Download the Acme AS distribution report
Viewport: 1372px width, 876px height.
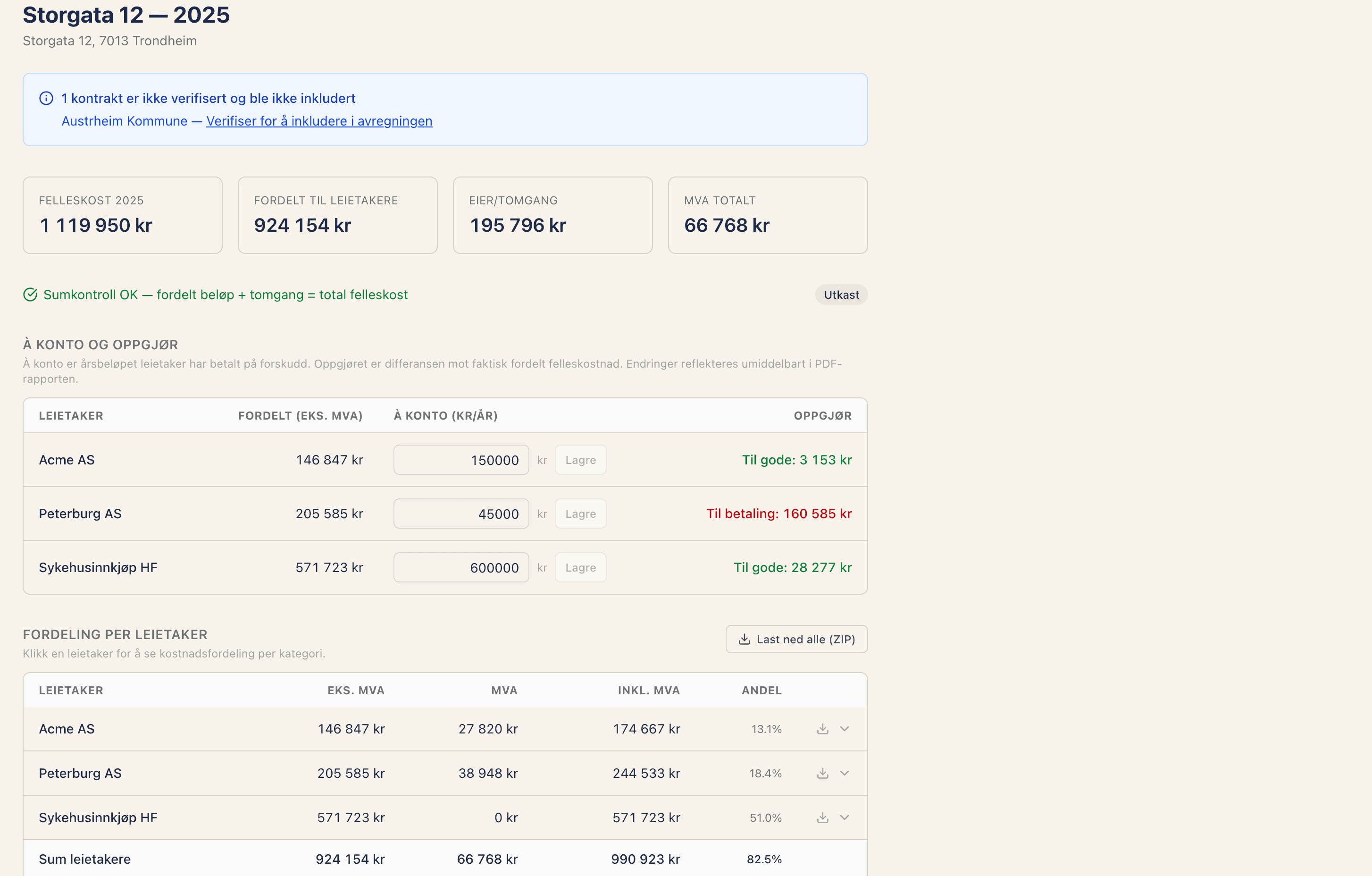822,729
